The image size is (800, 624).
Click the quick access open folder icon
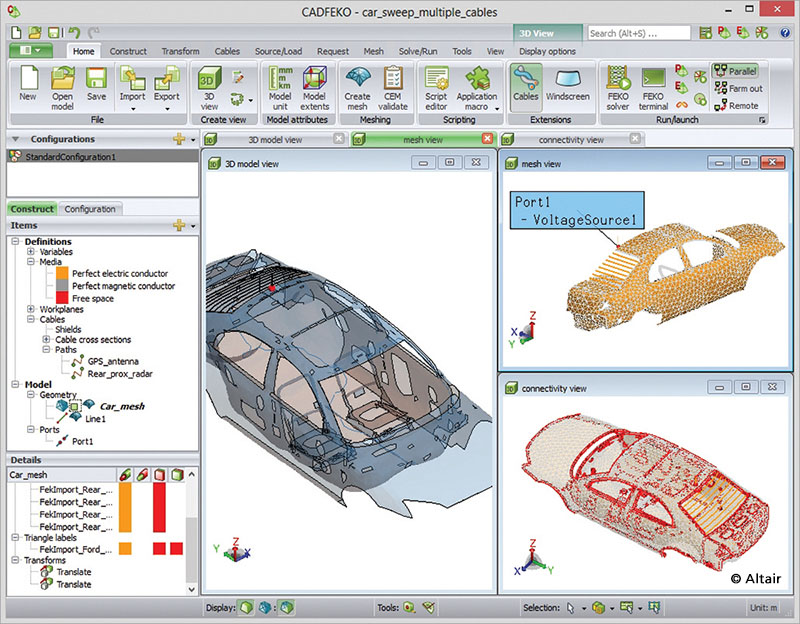click(35, 33)
